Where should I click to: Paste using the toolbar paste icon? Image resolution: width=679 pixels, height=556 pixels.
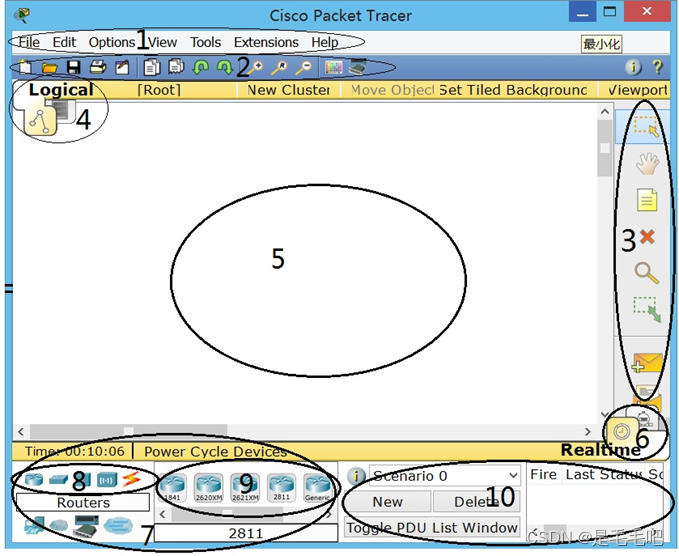[176, 67]
